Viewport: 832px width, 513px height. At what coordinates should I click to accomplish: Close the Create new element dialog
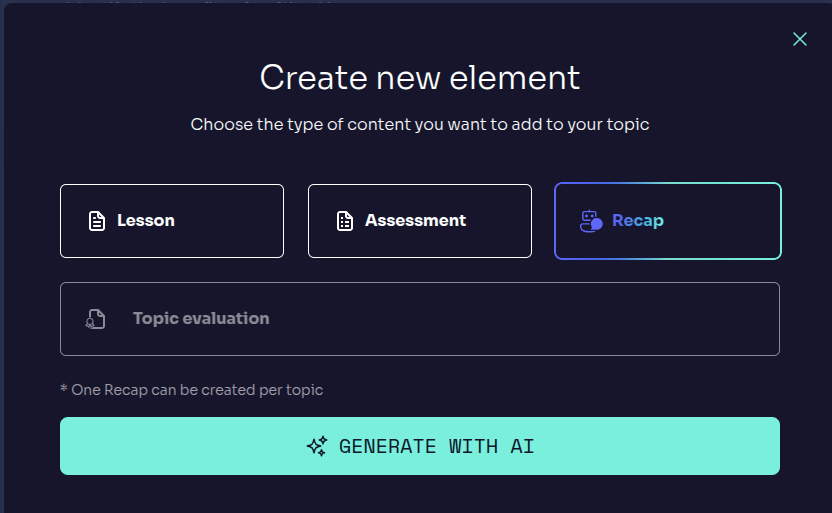pos(799,39)
